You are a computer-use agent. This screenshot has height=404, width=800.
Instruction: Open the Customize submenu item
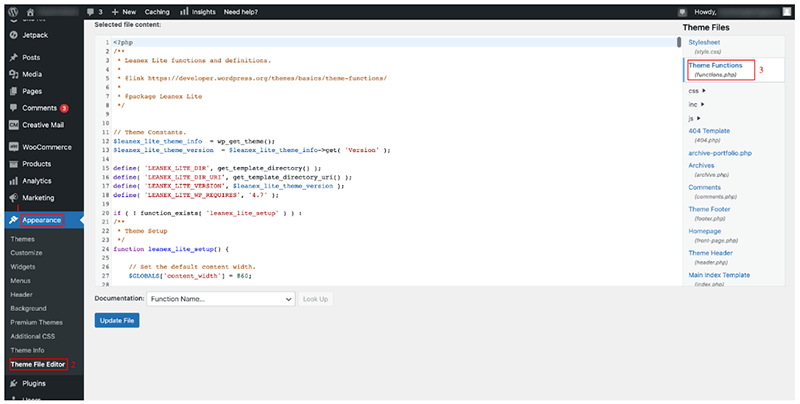[x=27, y=253]
